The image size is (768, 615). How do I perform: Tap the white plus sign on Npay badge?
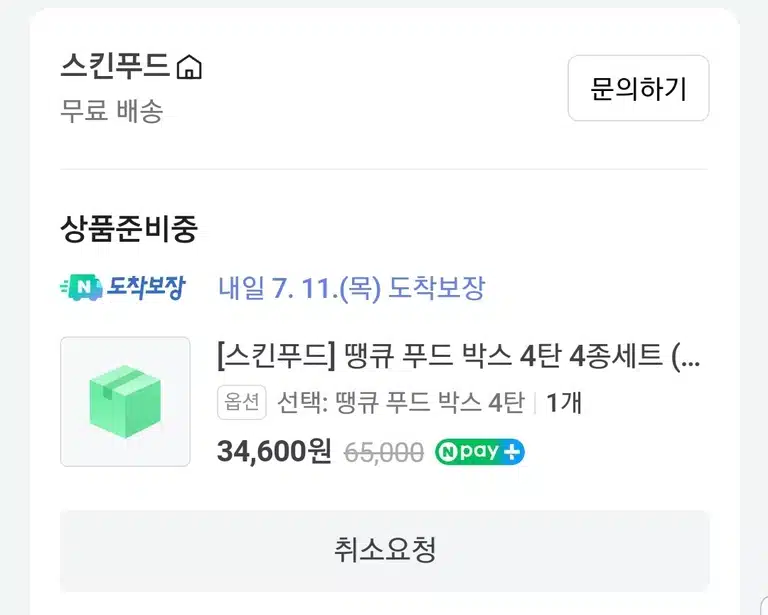click(x=512, y=451)
